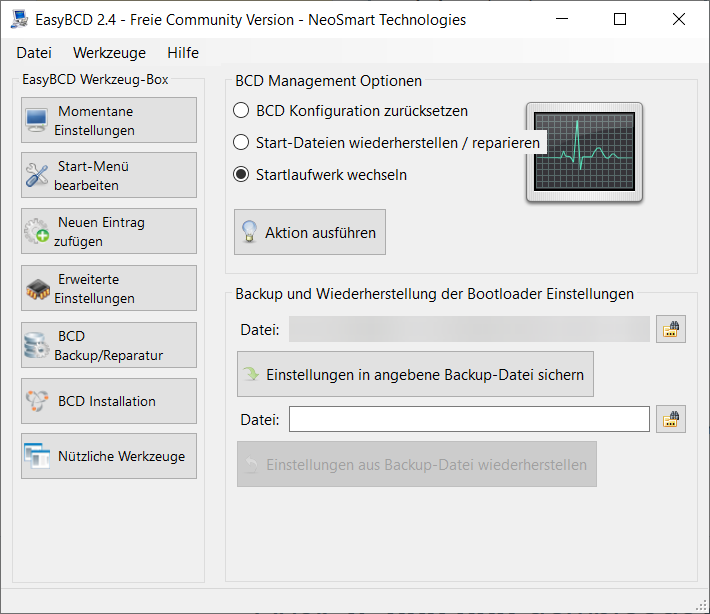Viewport: 710px width, 614px height.
Task: Open the Datei menu
Action: [x=34, y=53]
